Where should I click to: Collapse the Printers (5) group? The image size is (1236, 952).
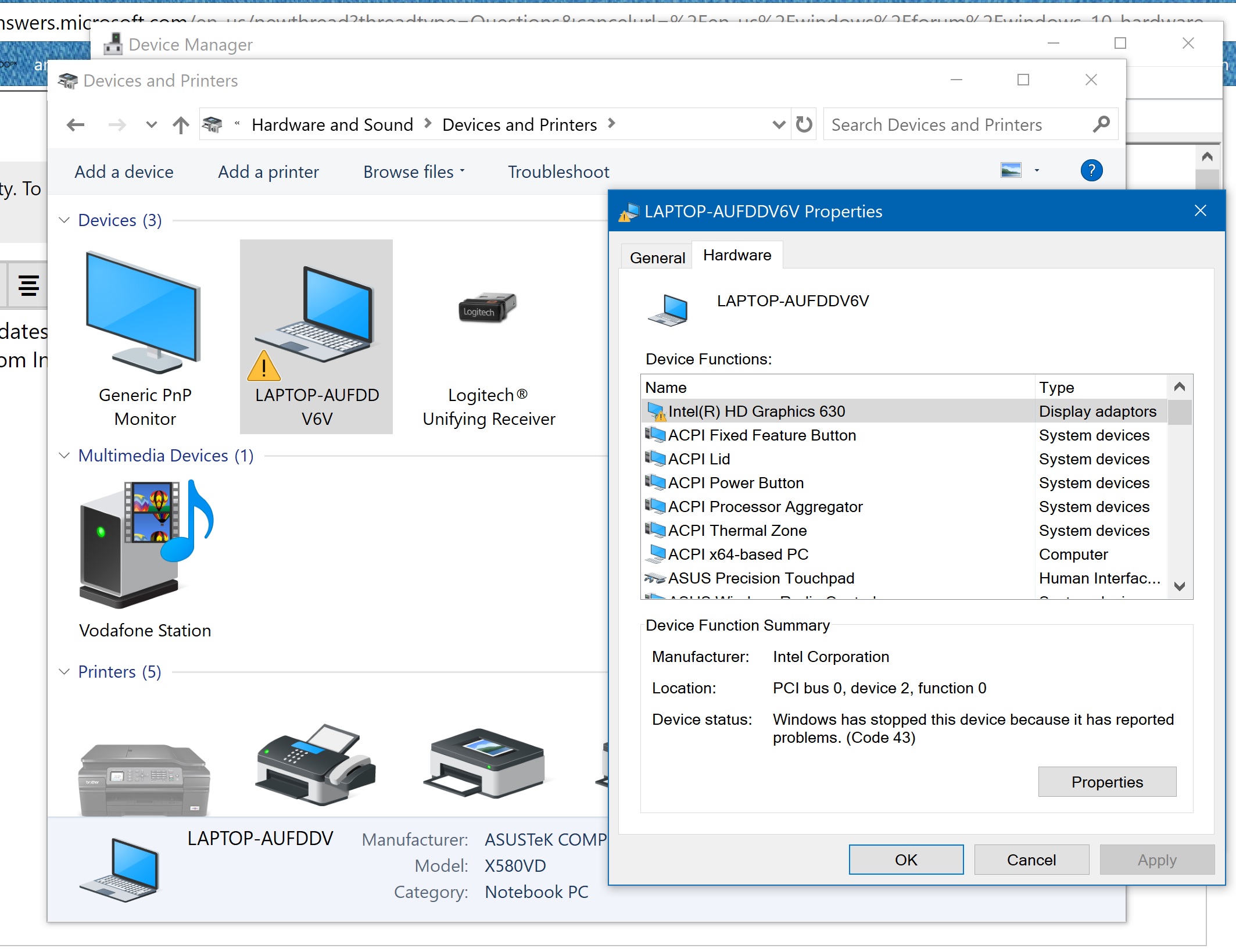(64, 672)
